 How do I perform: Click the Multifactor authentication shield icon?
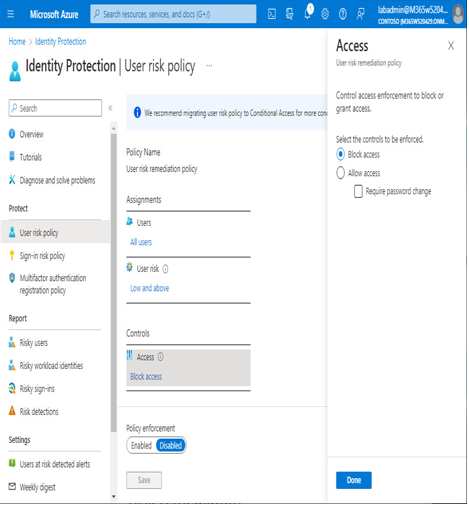(12, 278)
